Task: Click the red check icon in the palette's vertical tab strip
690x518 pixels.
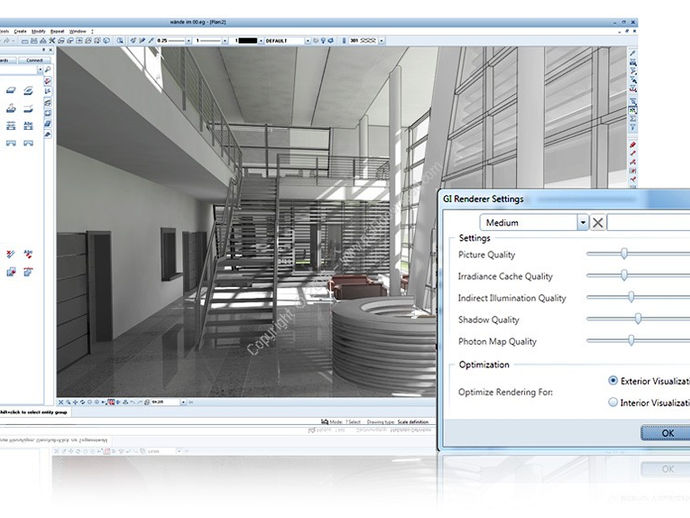Action: [x=48, y=81]
